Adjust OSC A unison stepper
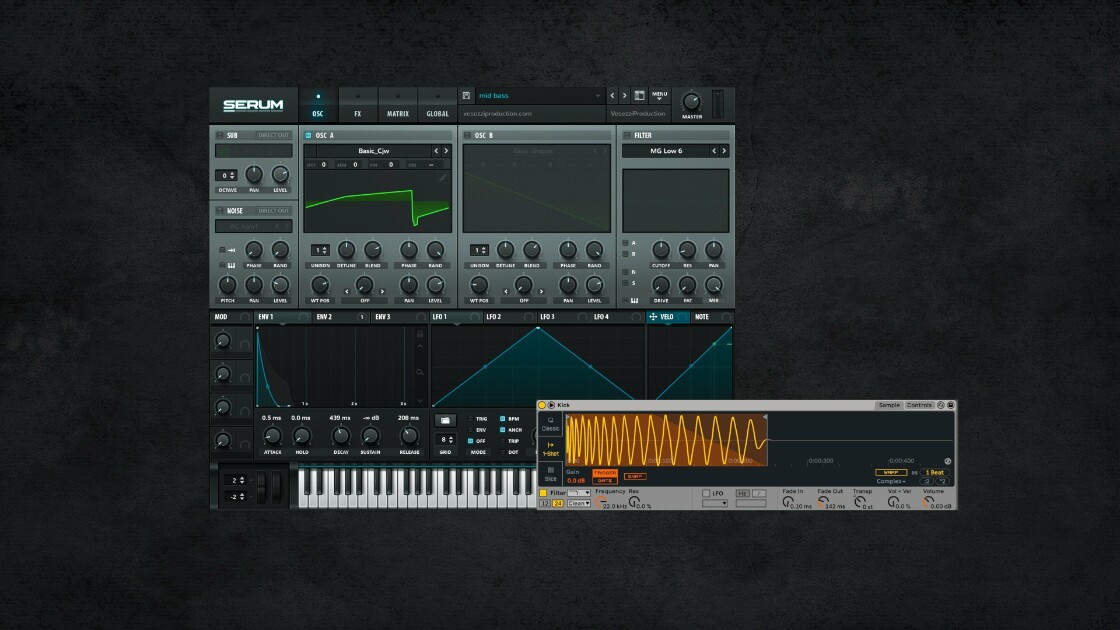1120x630 pixels. click(x=320, y=250)
